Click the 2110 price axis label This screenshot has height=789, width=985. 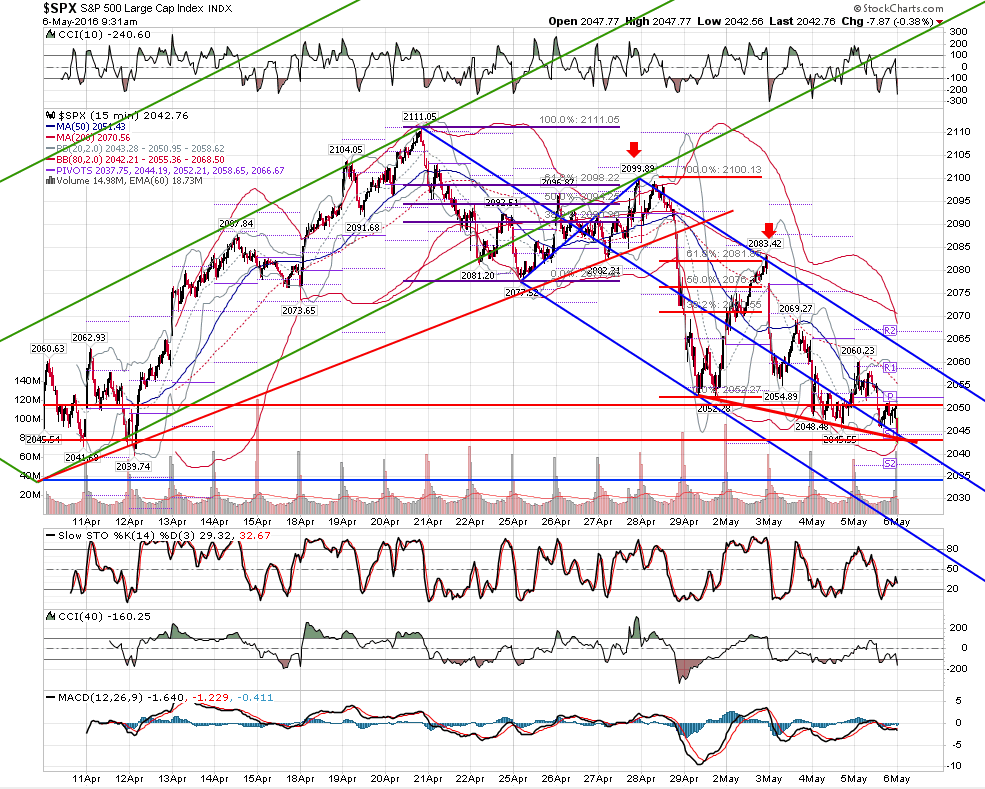point(959,132)
